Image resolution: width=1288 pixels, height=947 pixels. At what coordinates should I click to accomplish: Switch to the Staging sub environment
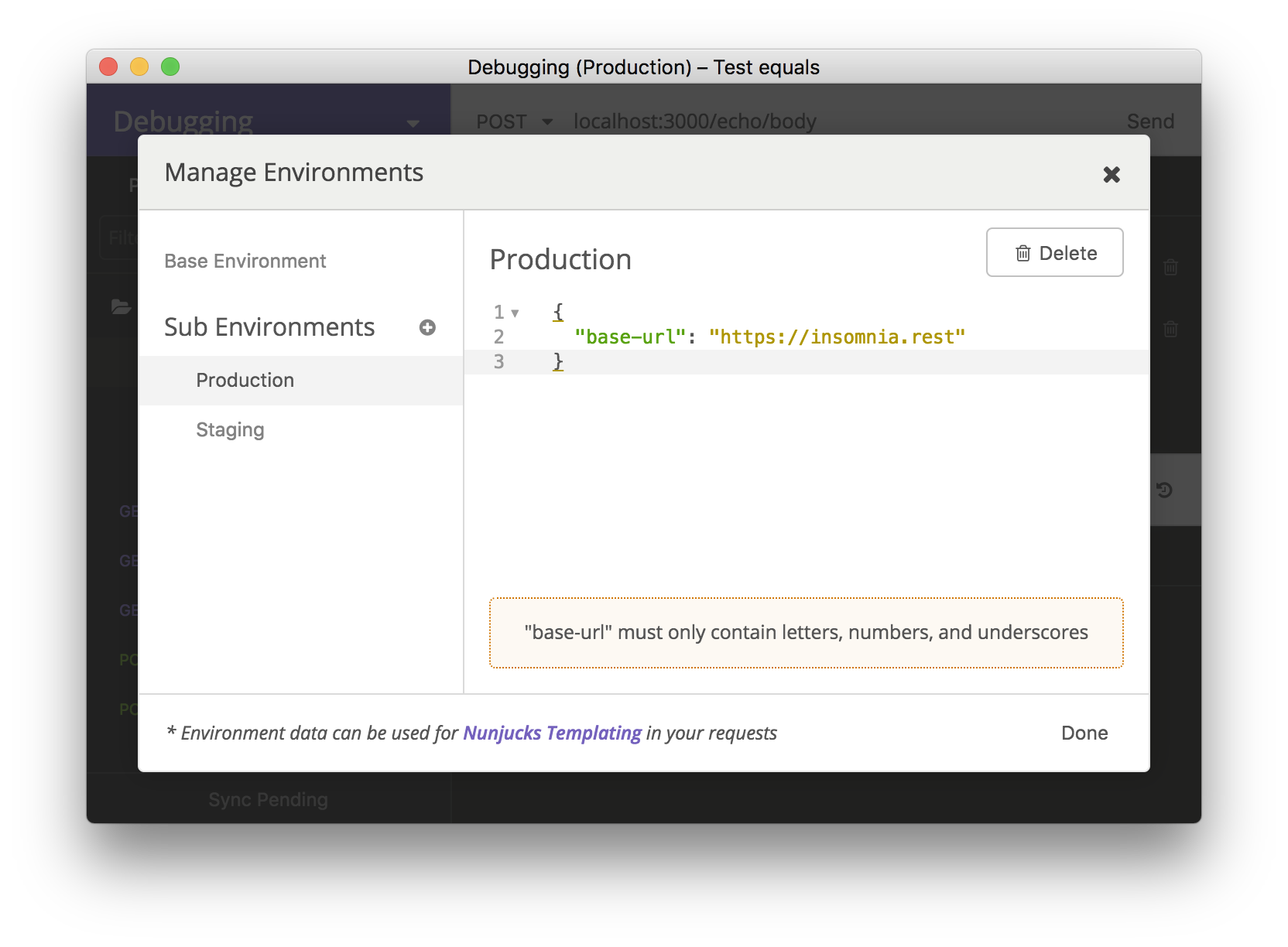[230, 430]
